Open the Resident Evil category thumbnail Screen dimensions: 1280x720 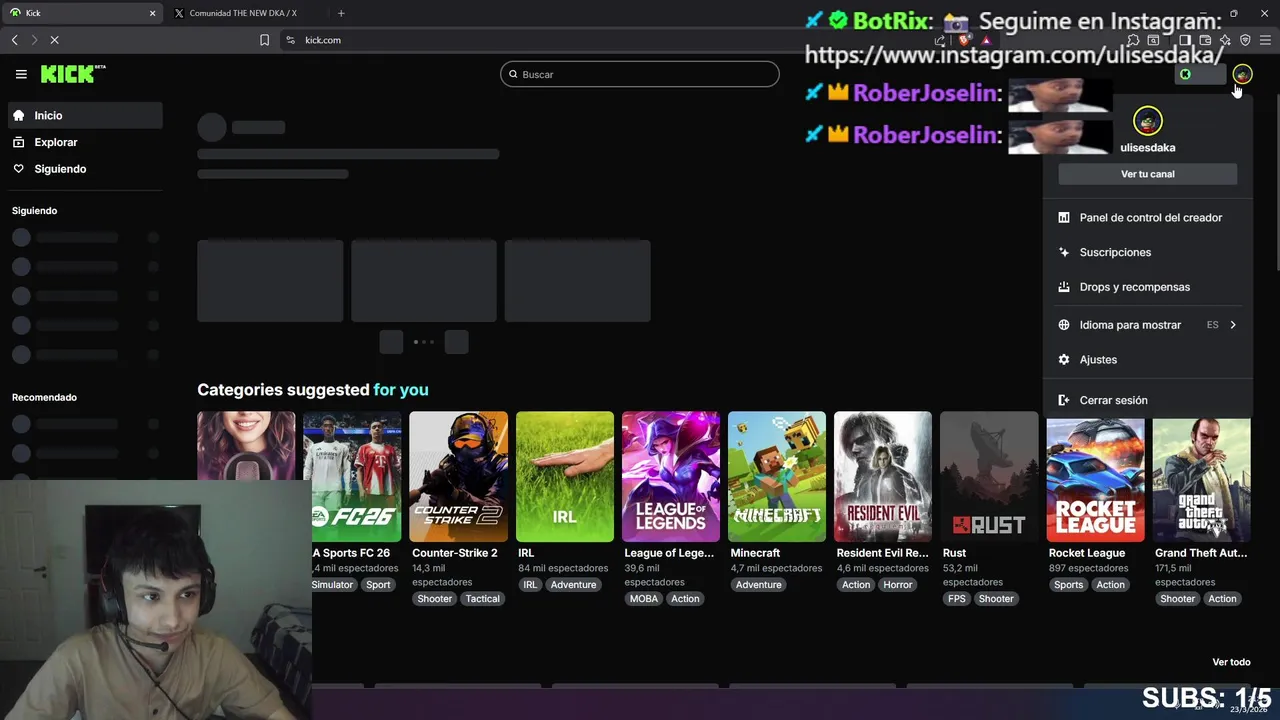tap(883, 477)
